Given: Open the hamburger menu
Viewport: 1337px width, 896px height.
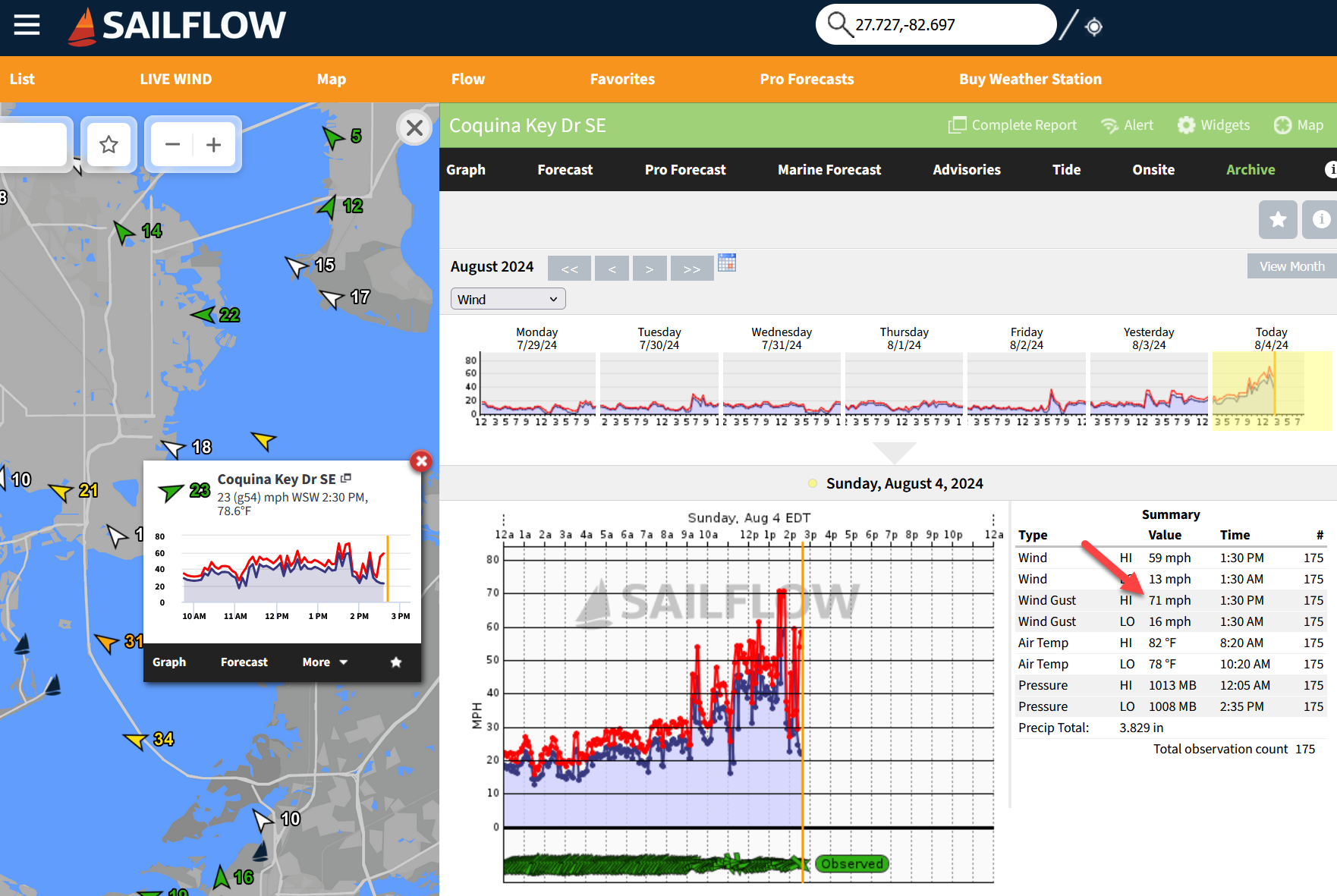Looking at the screenshot, I should tap(27, 25).
